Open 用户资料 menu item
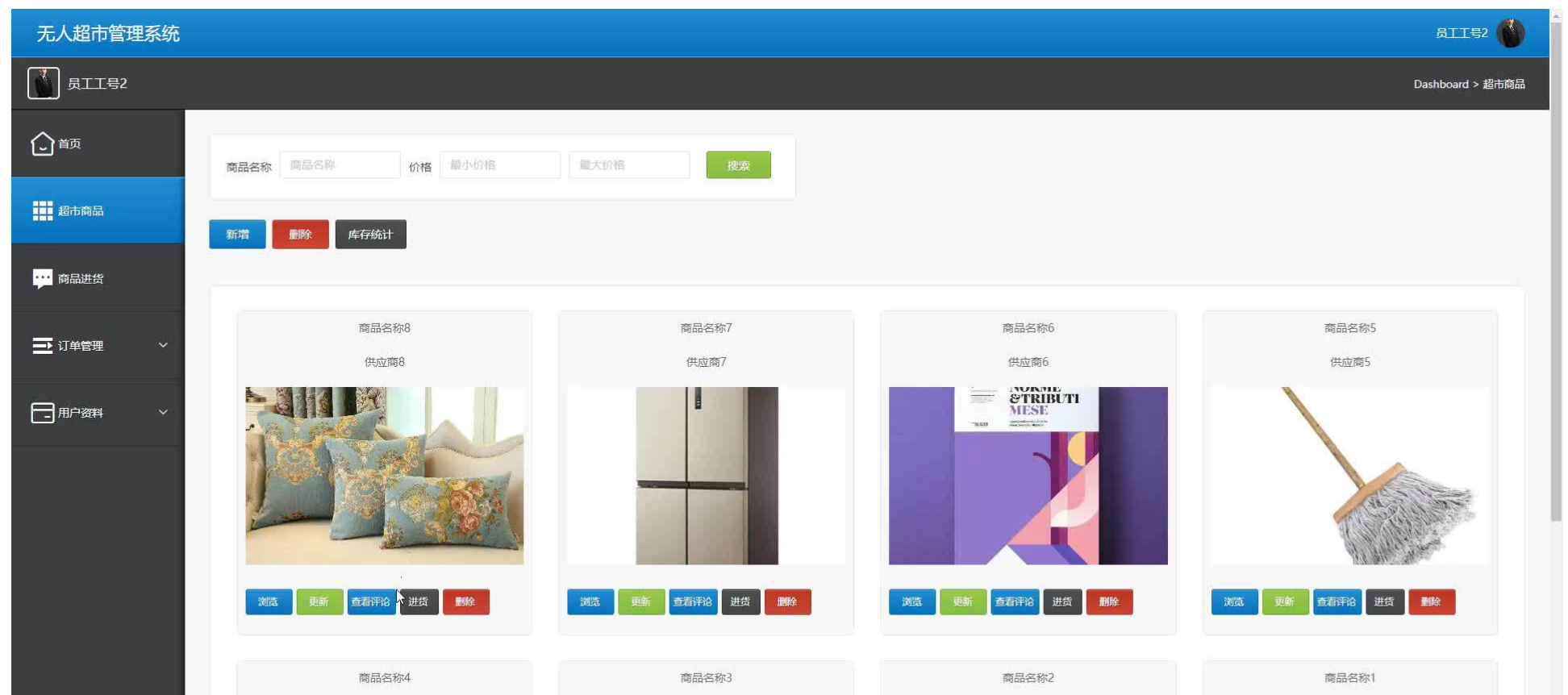The width and height of the screenshot is (1568, 695). click(98, 413)
